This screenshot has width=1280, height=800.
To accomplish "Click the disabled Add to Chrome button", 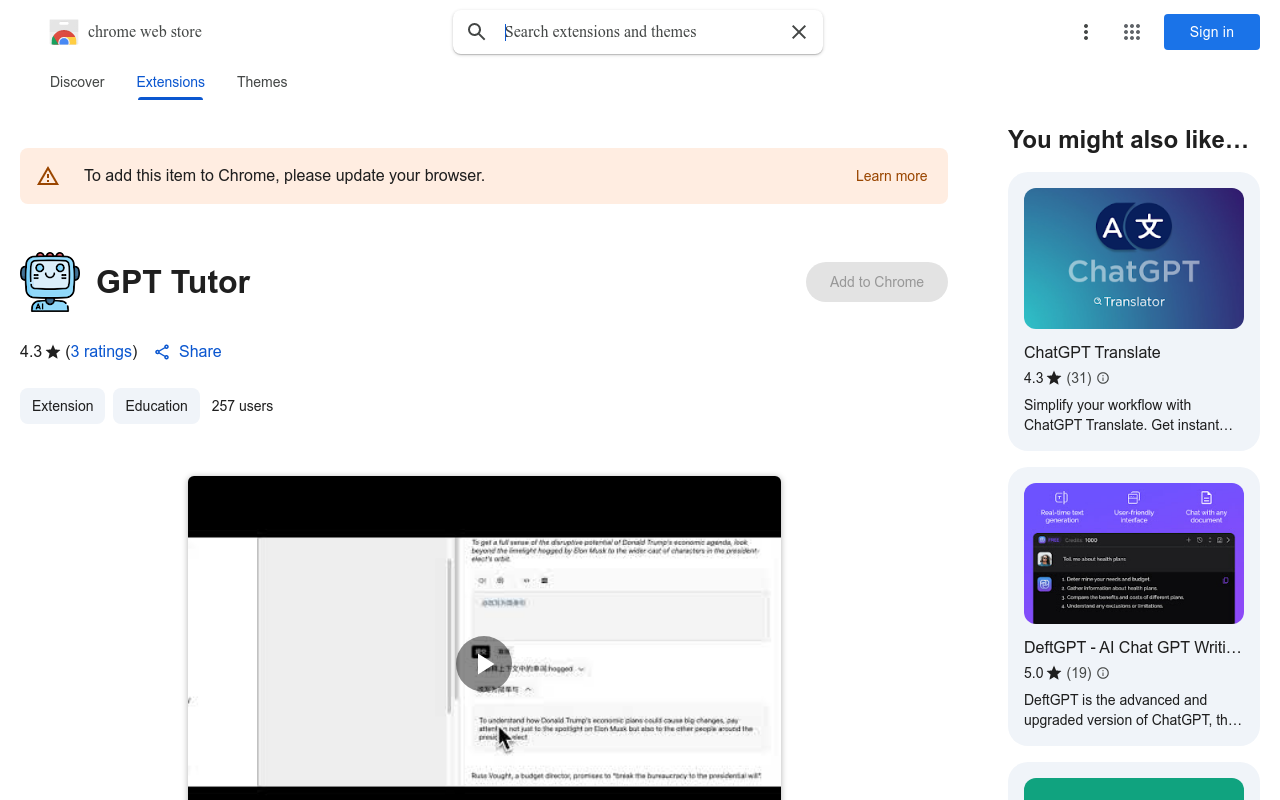I will [877, 282].
